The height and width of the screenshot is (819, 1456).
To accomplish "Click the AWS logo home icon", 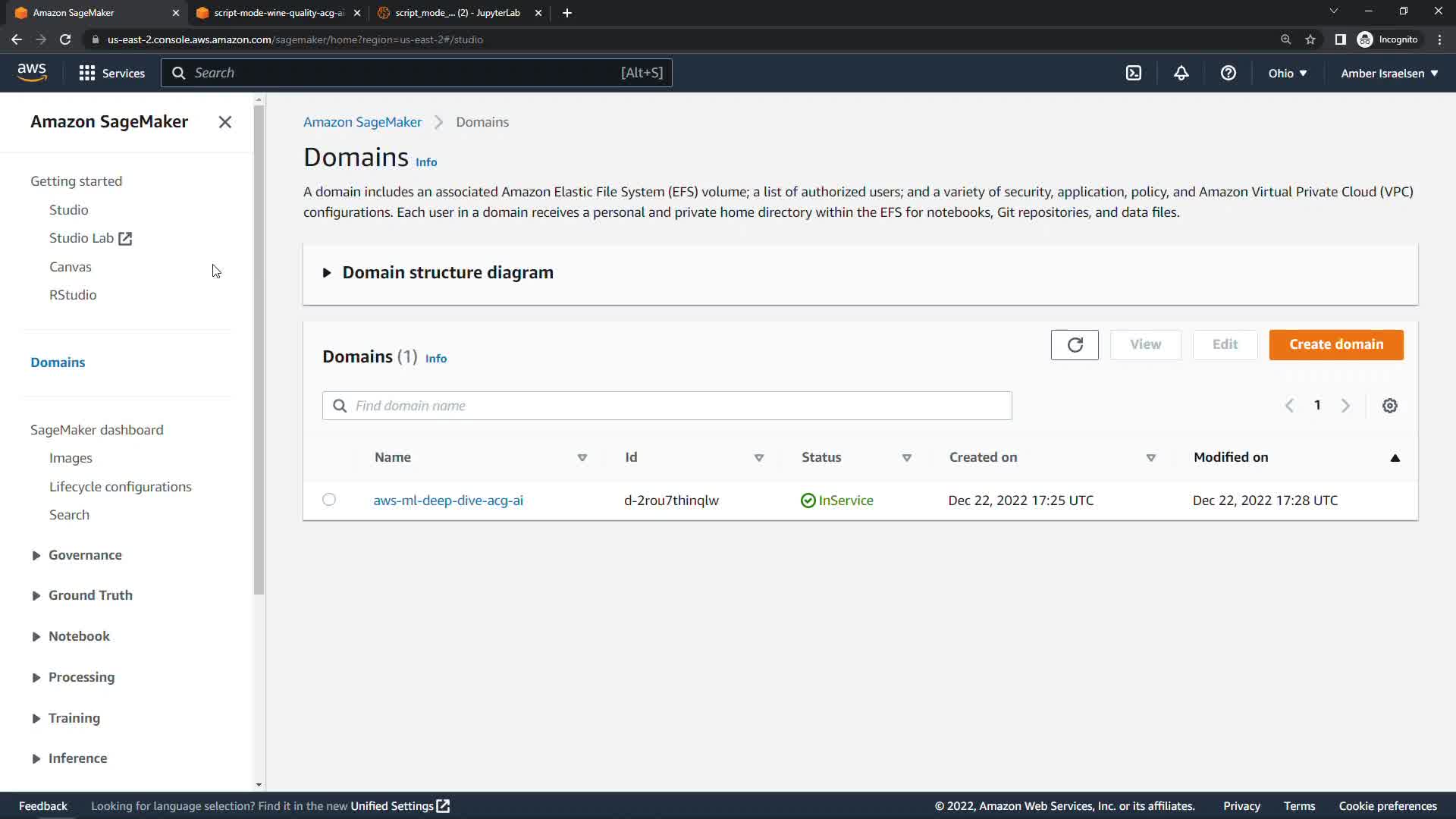I will coord(32,72).
